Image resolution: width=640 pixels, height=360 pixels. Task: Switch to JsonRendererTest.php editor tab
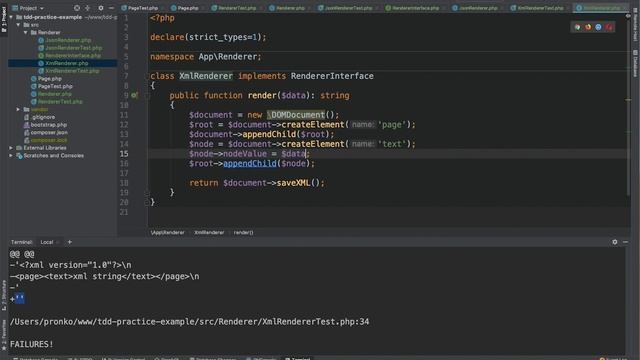click(345, 8)
